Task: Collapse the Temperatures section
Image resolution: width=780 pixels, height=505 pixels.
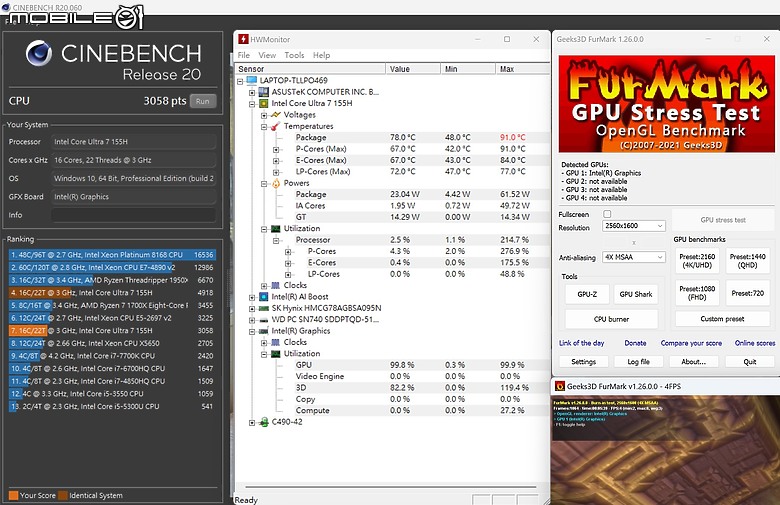Action: coord(264,127)
